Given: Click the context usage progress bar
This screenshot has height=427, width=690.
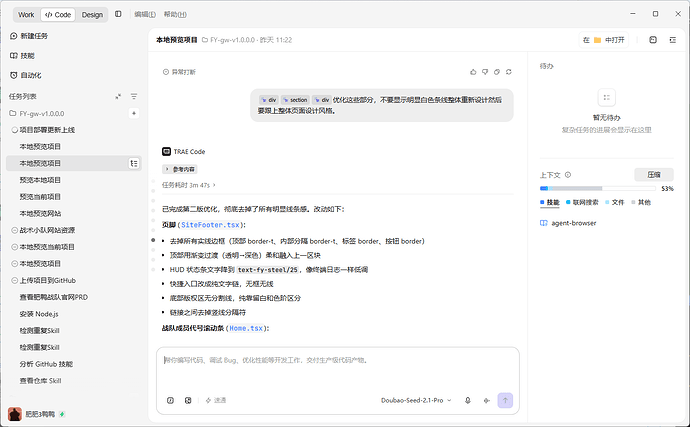Looking at the screenshot, I should coord(598,188).
